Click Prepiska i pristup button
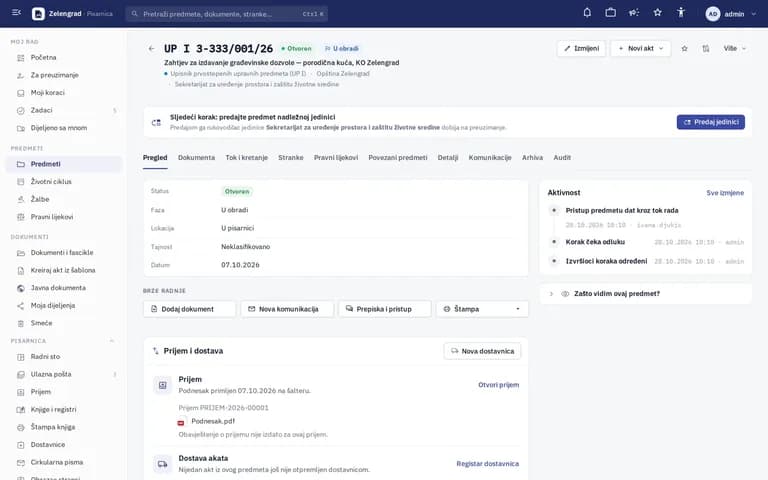 pos(385,309)
